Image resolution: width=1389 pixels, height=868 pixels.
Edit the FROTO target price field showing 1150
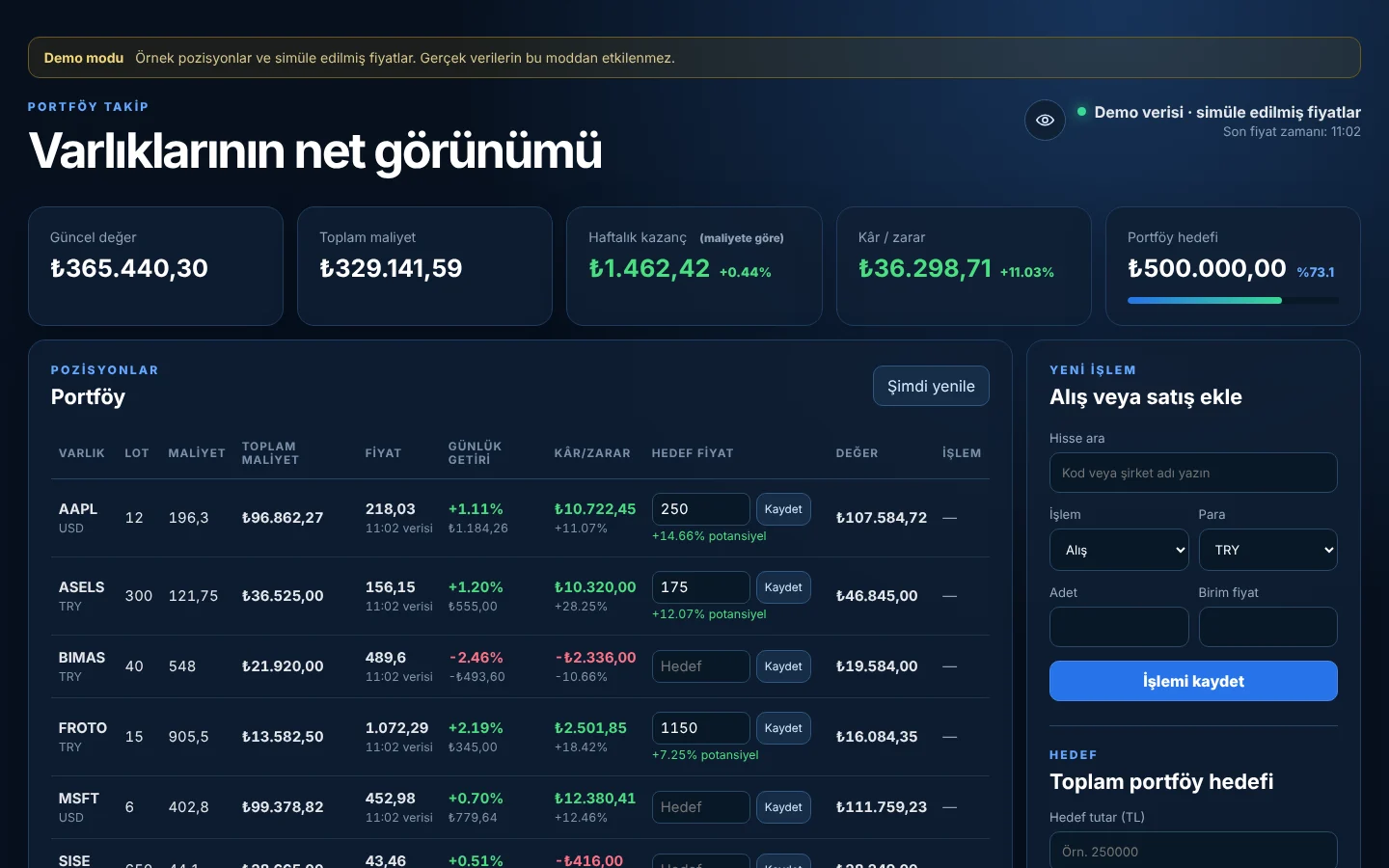[x=701, y=728]
